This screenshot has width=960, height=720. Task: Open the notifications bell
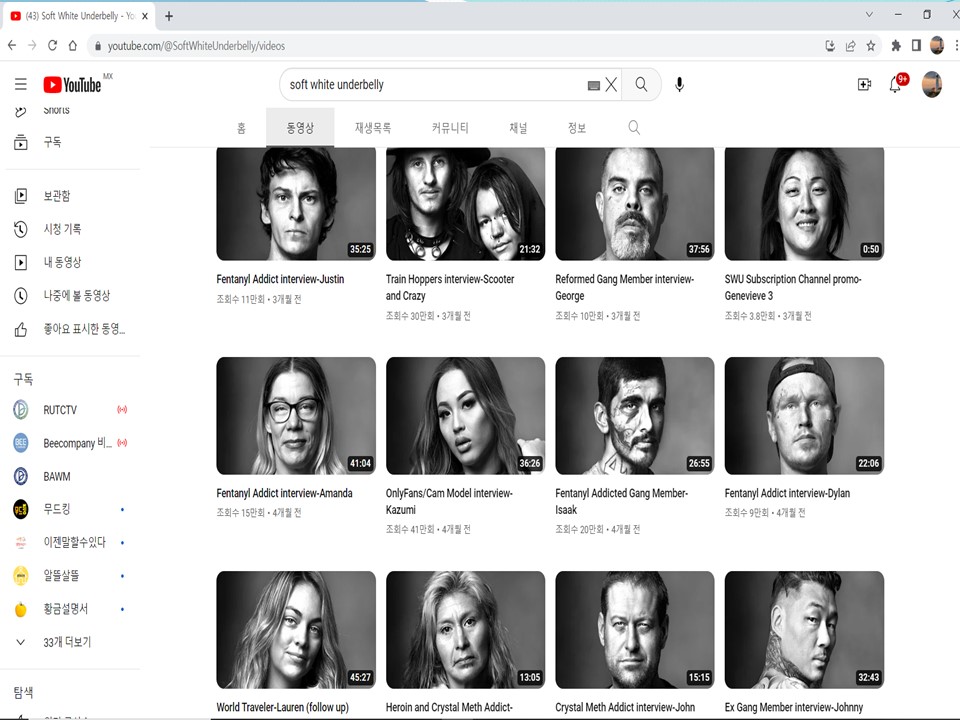[895, 85]
